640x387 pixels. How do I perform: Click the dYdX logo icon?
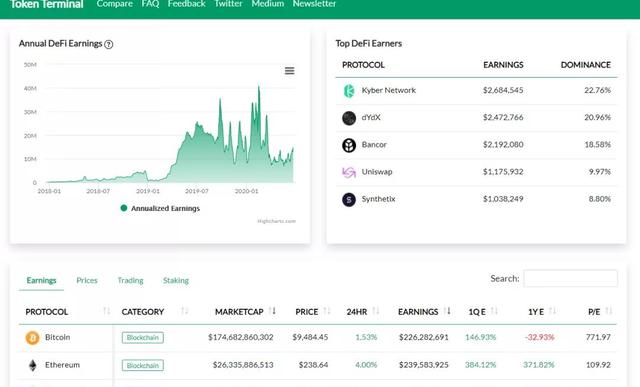pos(349,118)
